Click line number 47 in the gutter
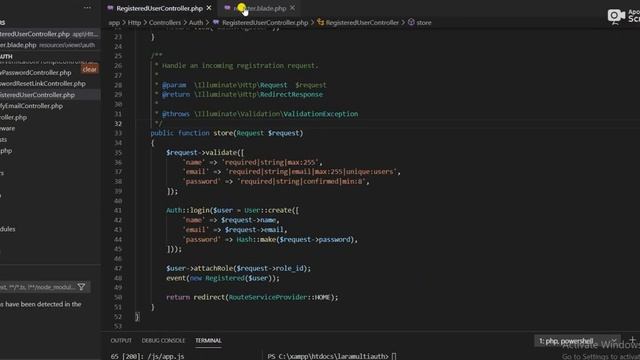The width and height of the screenshot is (640, 360). click(118, 268)
